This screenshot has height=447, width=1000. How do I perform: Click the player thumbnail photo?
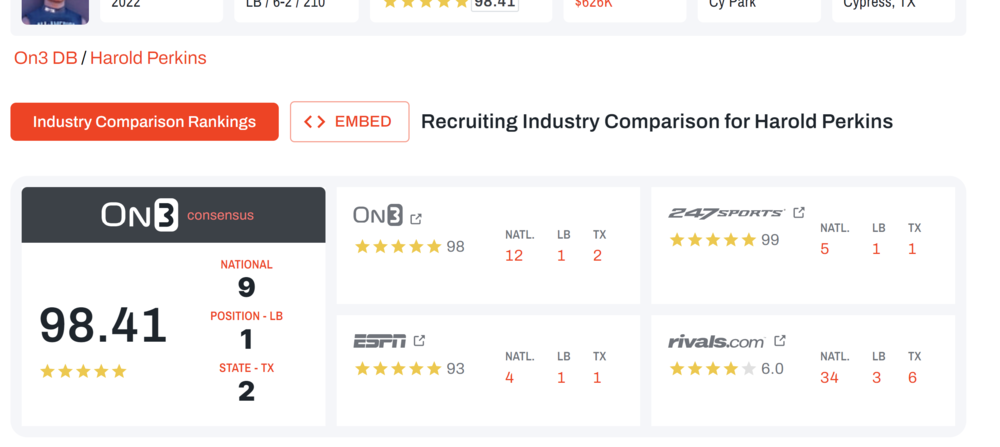tap(55, 11)
